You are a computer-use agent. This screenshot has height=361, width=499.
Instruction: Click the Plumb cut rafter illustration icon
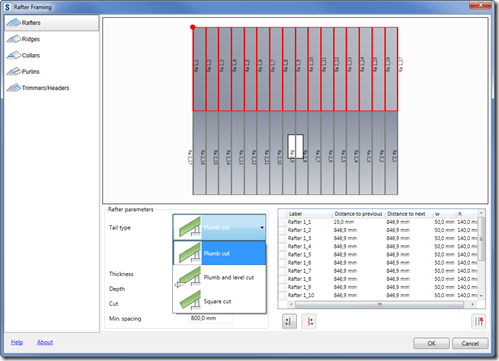(x=190, y=253)
